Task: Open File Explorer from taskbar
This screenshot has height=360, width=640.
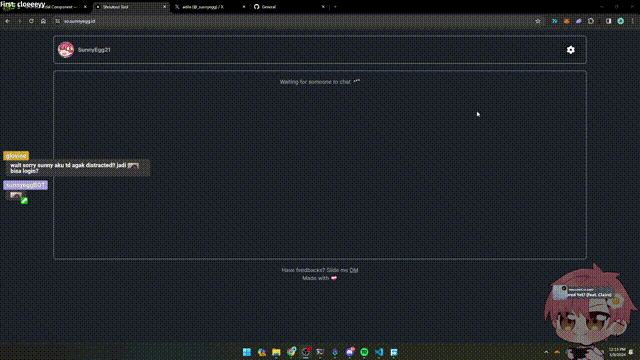Action: (276, 352)
